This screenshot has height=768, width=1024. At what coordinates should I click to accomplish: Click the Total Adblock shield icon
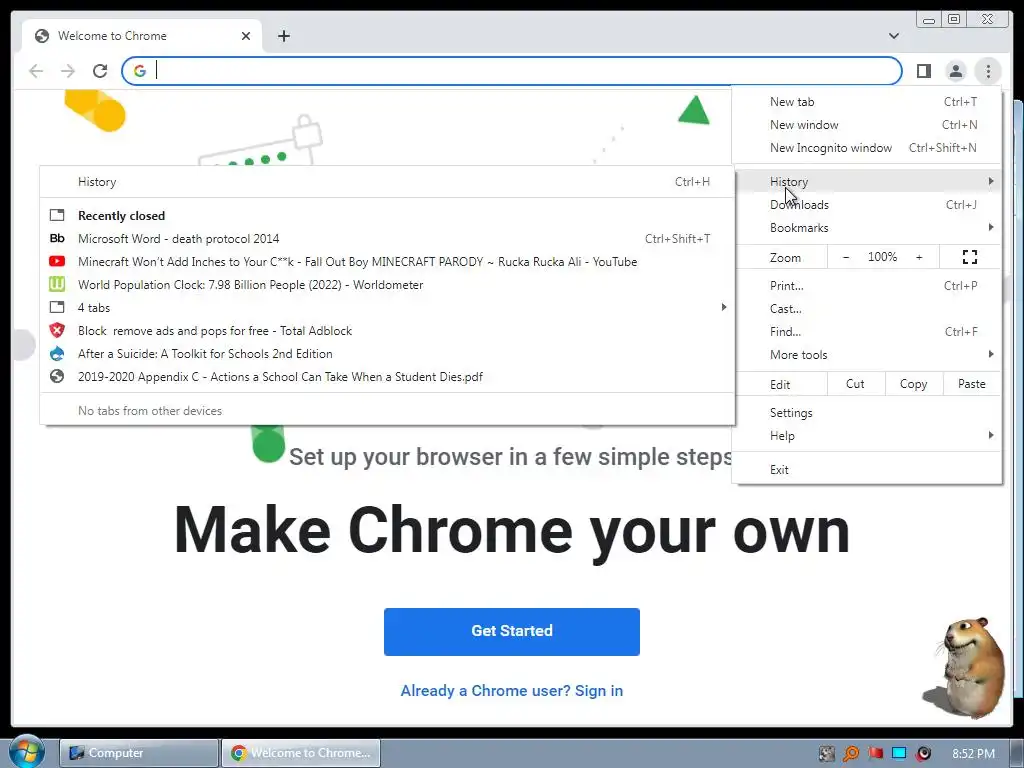click(x=57, y=330)
